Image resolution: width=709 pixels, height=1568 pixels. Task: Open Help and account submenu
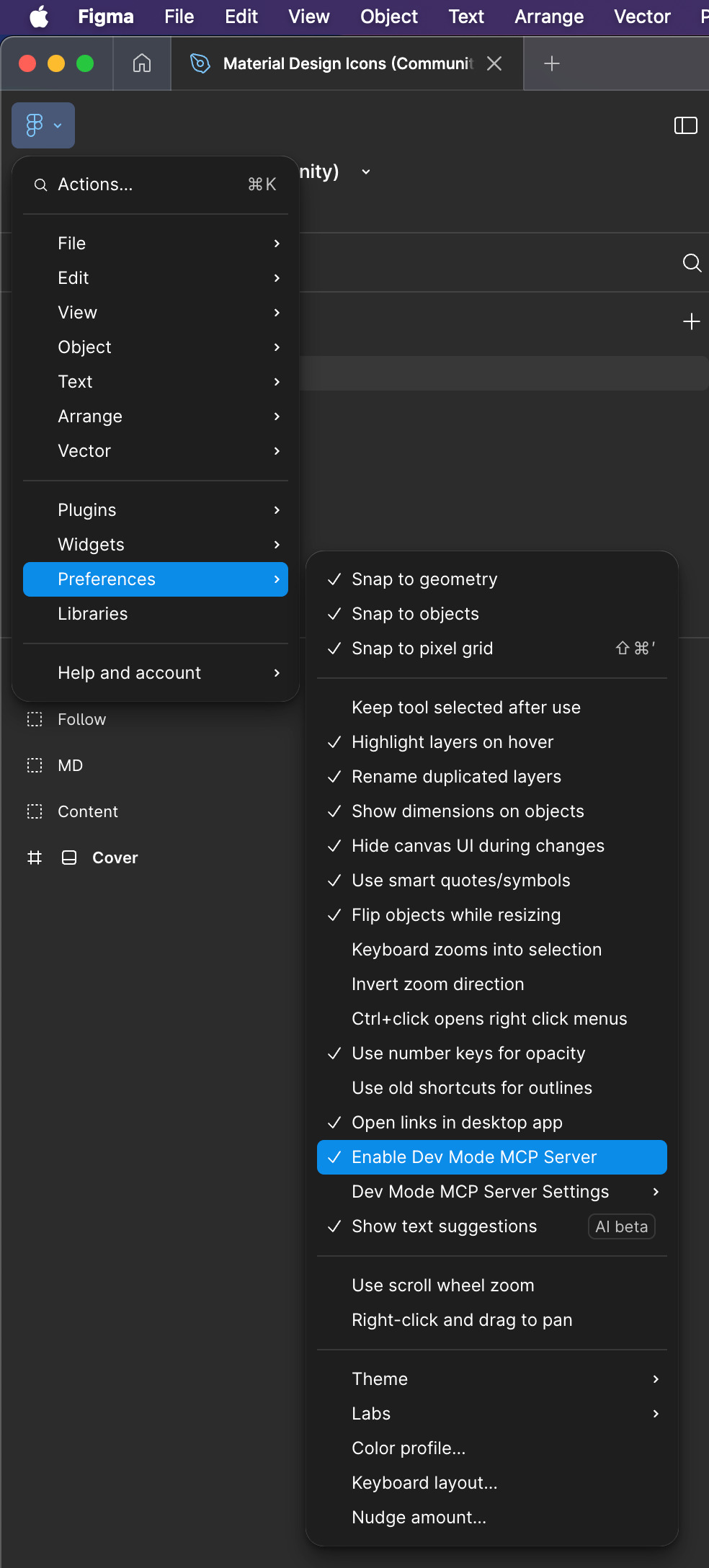point(156,673)
